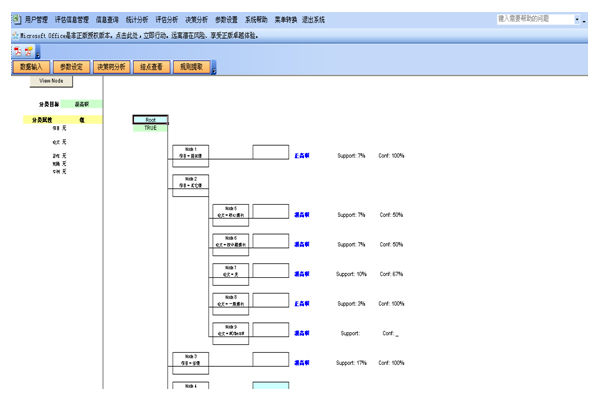Click 'Support: 7%' in Node 6 row
Image resolution: width=593 pixels, height=394 pixels.
click(x=351, y=244)
